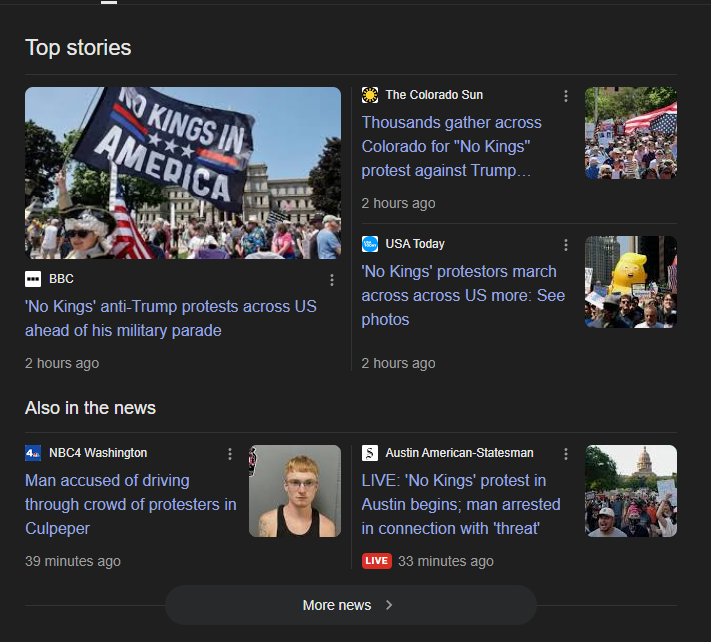
Task: Open 'No Kings' protestors march across US headline
Action: coord(463,295)
